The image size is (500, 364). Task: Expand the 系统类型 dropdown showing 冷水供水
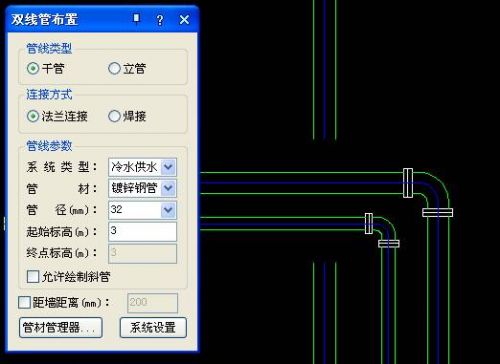[x=168, y=167]
